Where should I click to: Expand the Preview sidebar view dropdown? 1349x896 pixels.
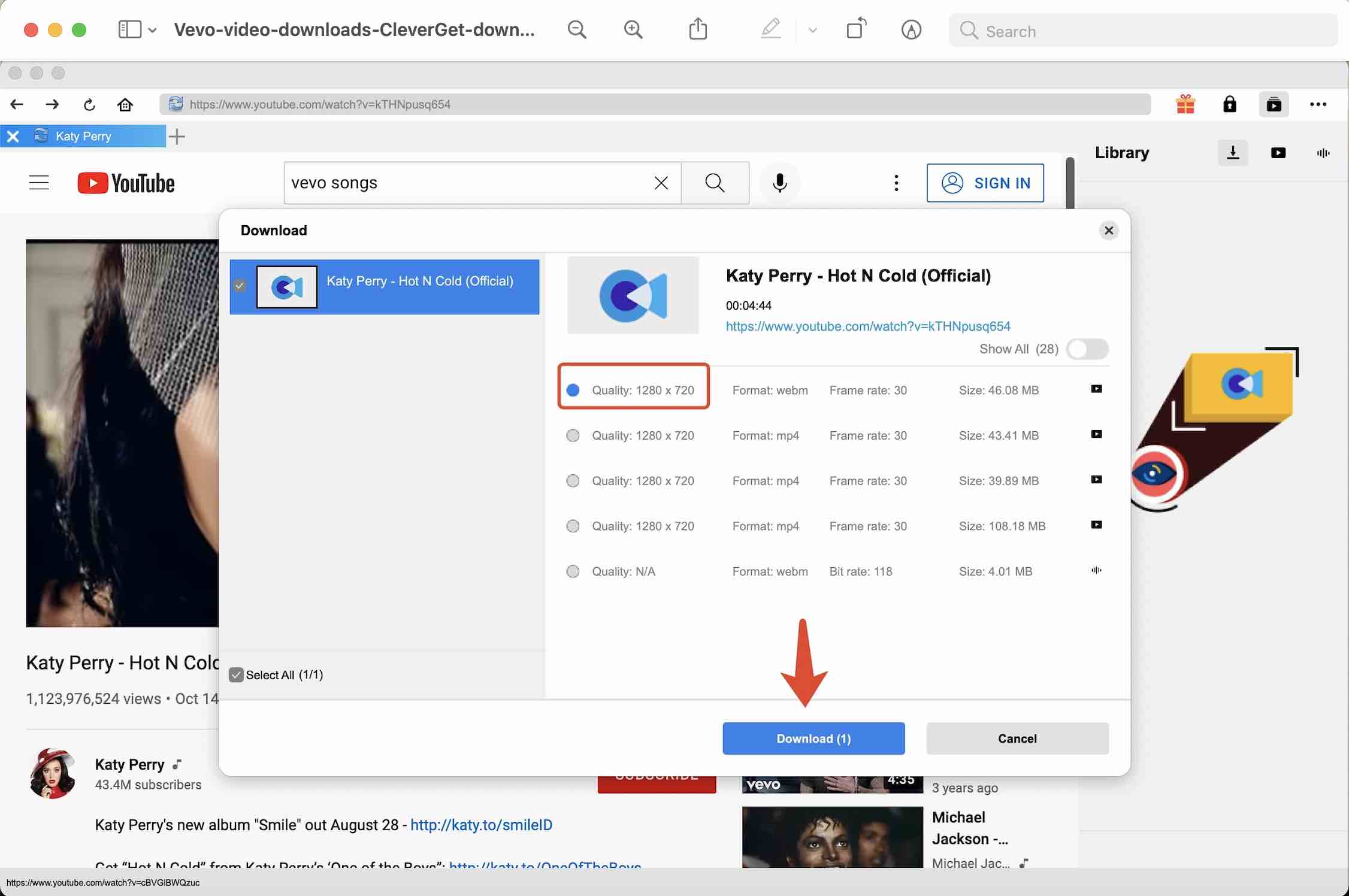(152, 30)
